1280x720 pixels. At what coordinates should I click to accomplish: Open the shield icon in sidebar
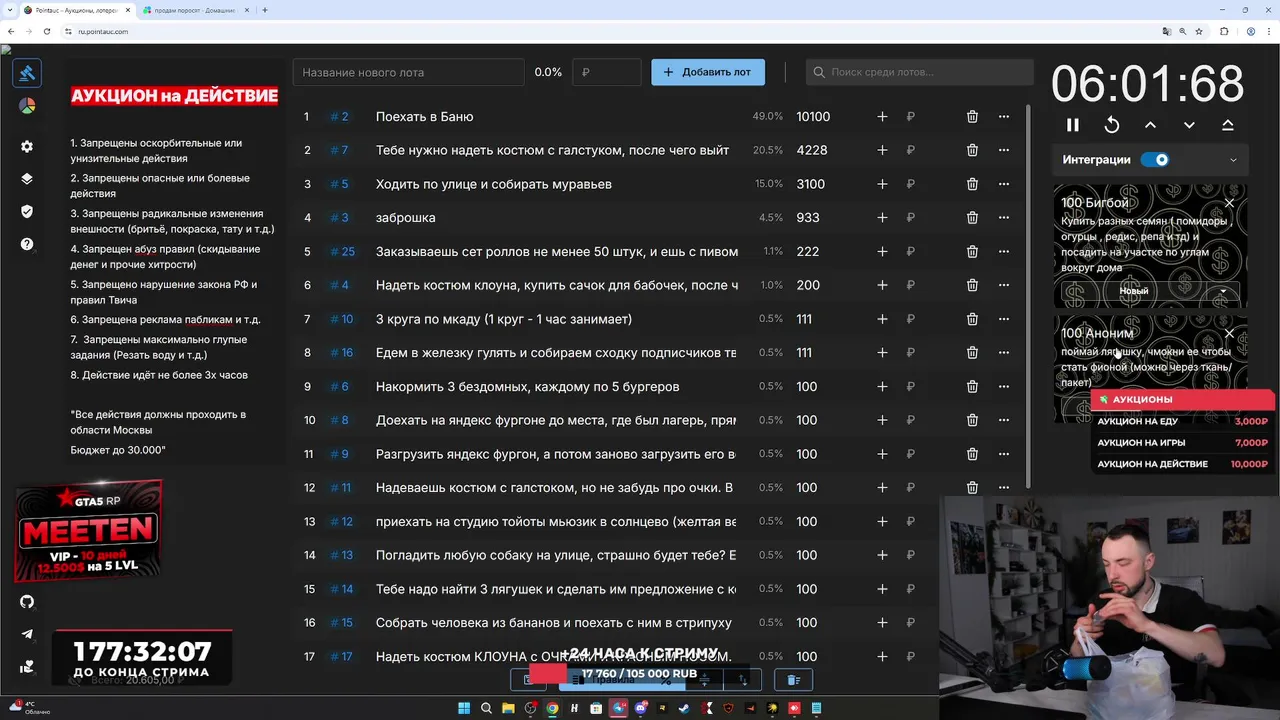27,211
